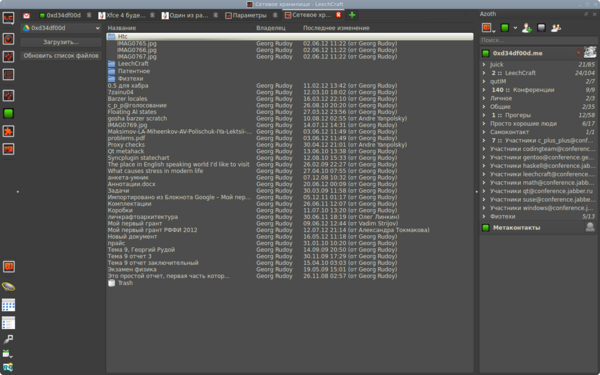The image size is (600, 375).
Task: Click the green status square in left sidebar
Action: click(x=8, y=113)
